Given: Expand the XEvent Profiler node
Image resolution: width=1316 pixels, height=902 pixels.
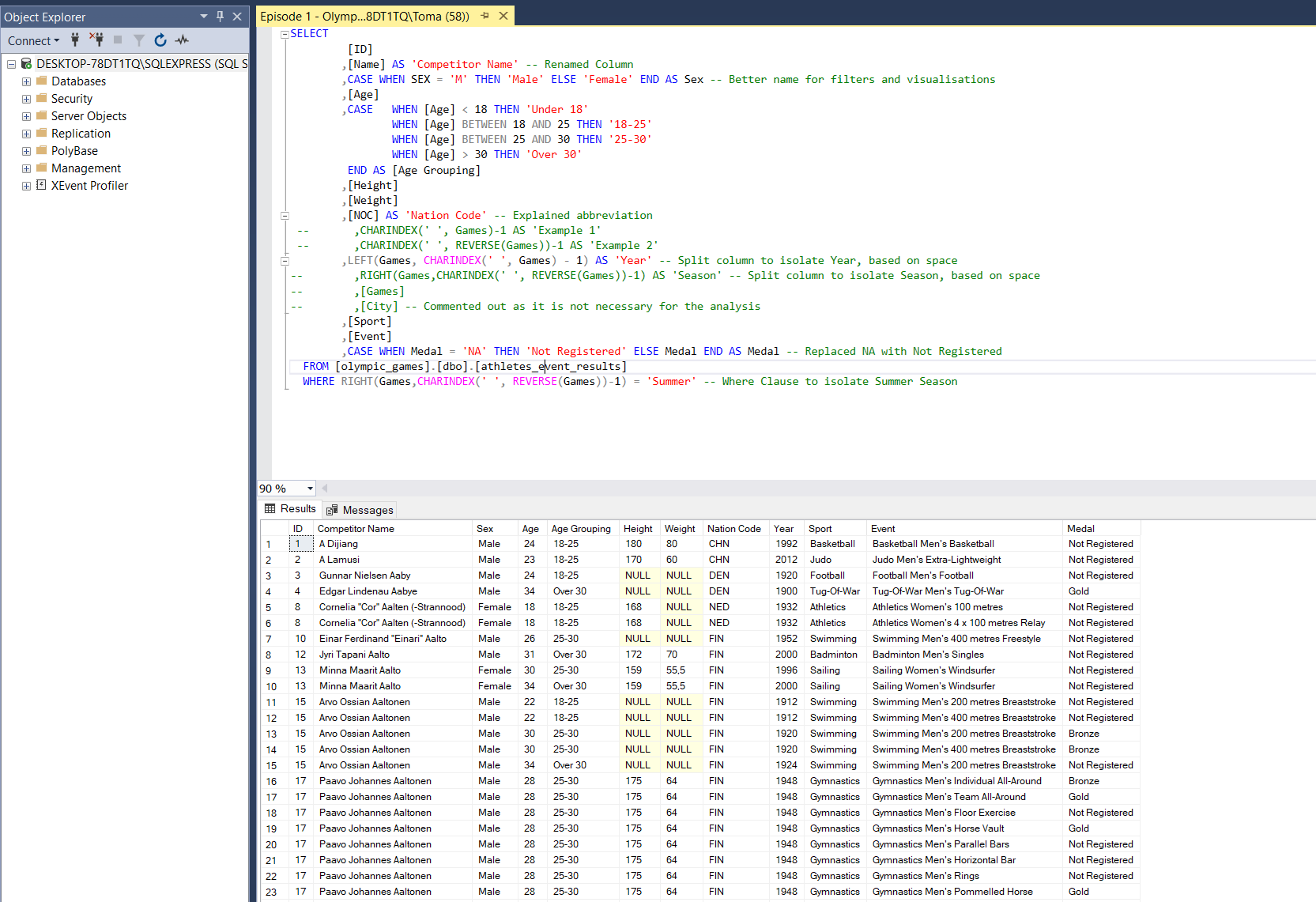Looking at the screenshot, I should coord(26,186).
